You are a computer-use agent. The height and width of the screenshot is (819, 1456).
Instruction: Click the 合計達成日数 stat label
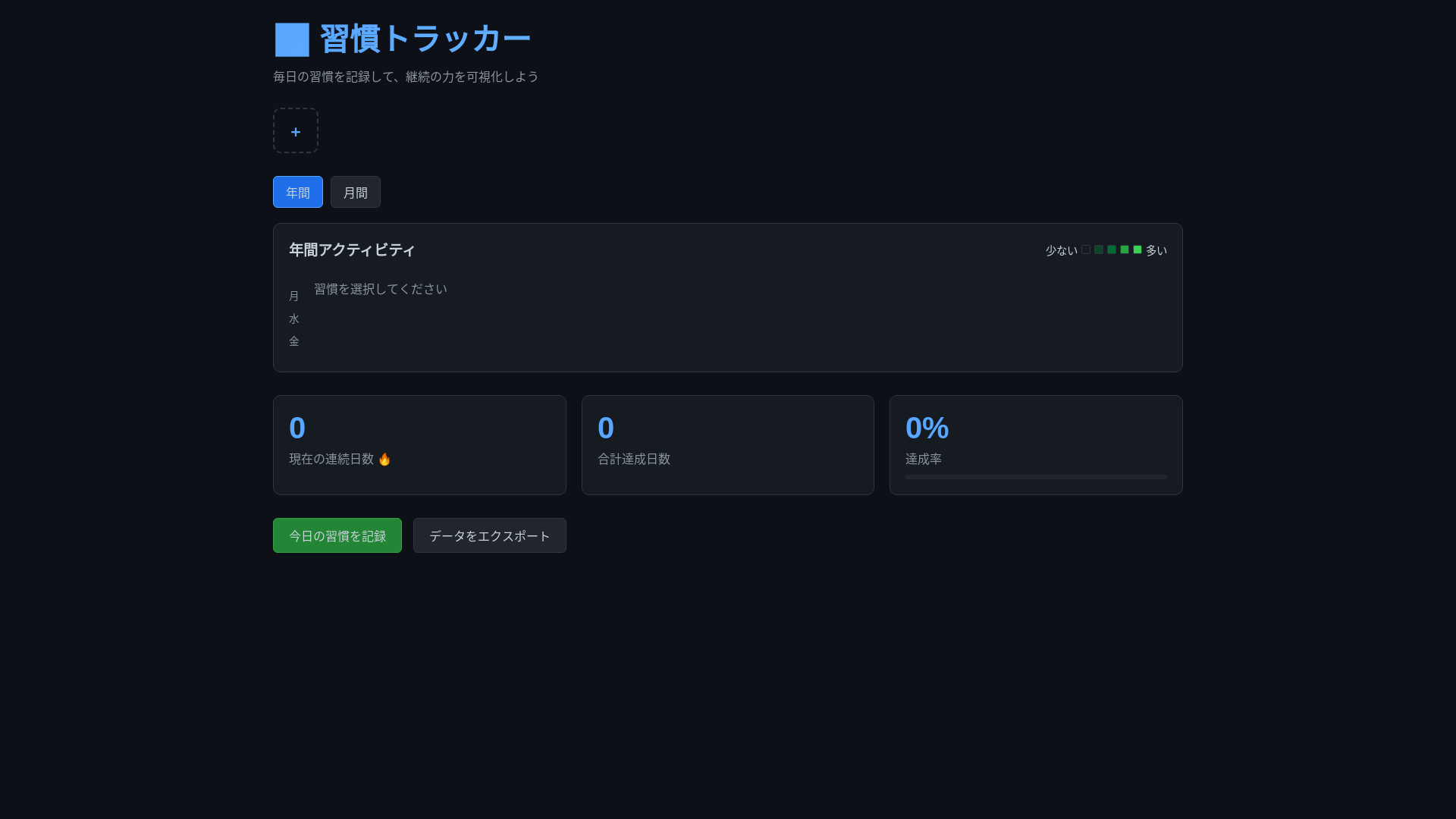coord(634,459)
